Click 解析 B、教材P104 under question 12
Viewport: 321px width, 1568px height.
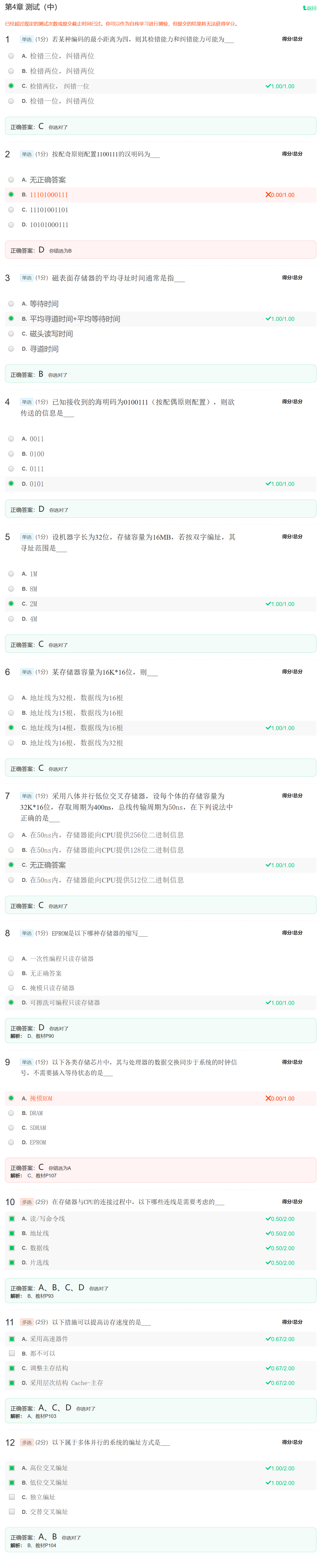tap(34, 1545)
